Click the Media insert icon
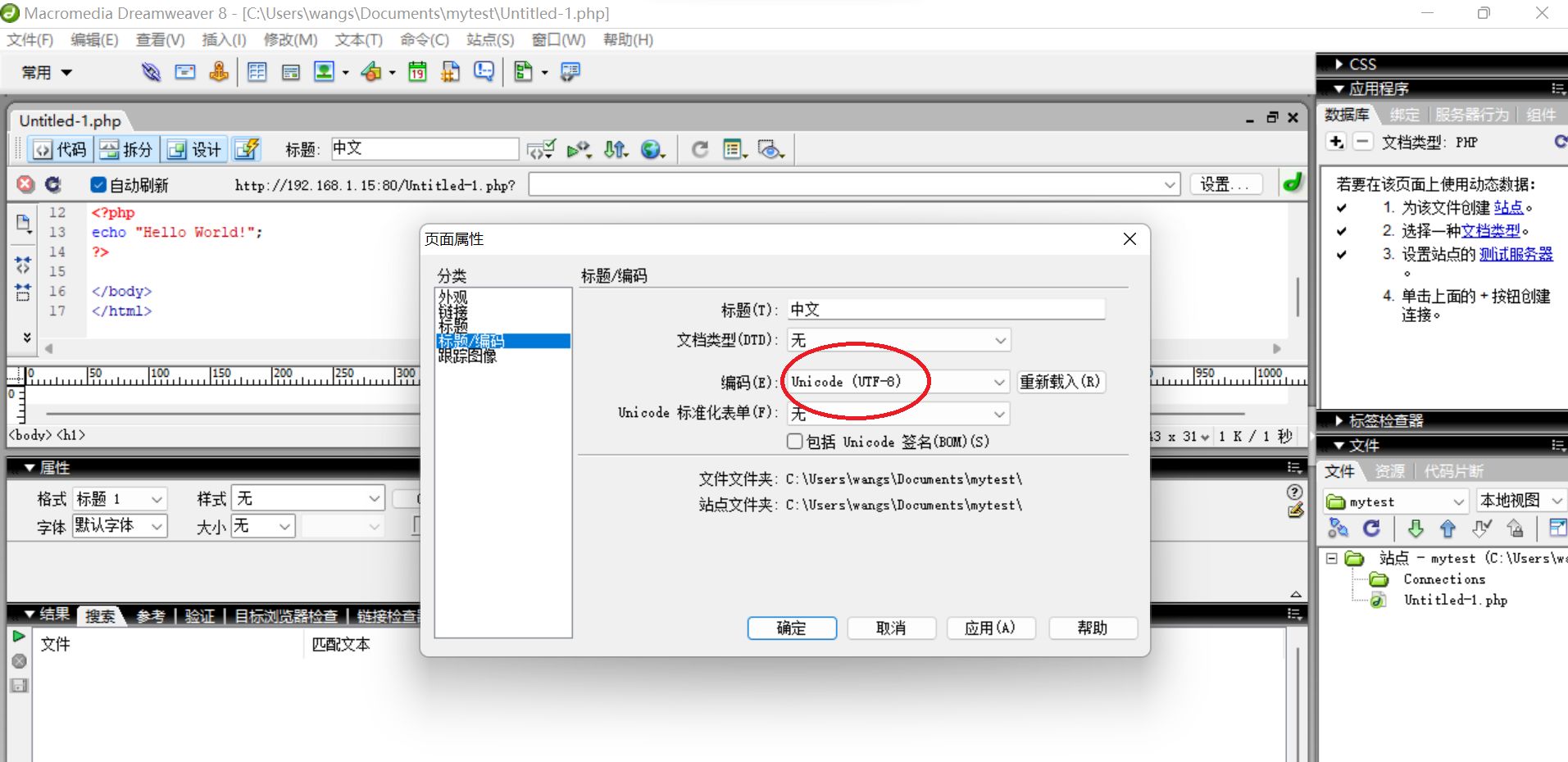 click(x=371, y=72)
